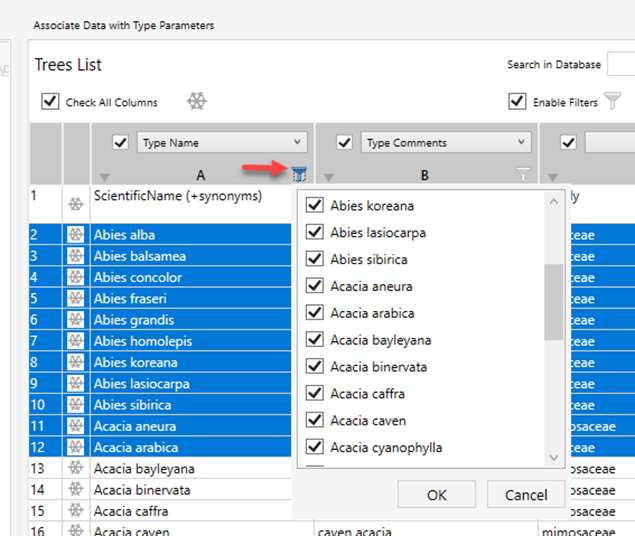
Task: Click the gray filter funnel in column B
Action: pyautogui.click(x=522, y=175)
